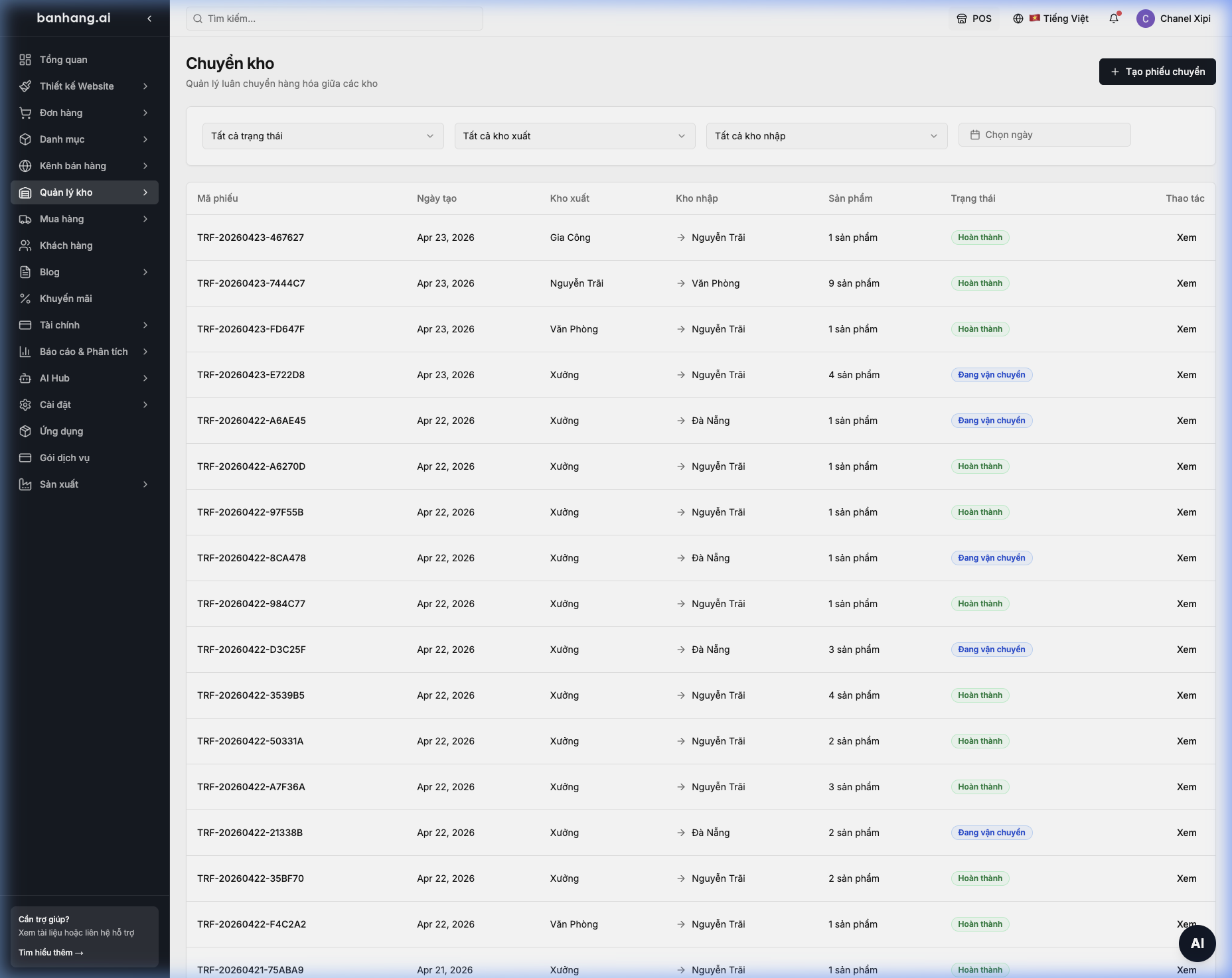This screenshot has height=978, width=1232.
Task: Expand the Thiết kế Website chevron
Action: [x=145, y=86]
